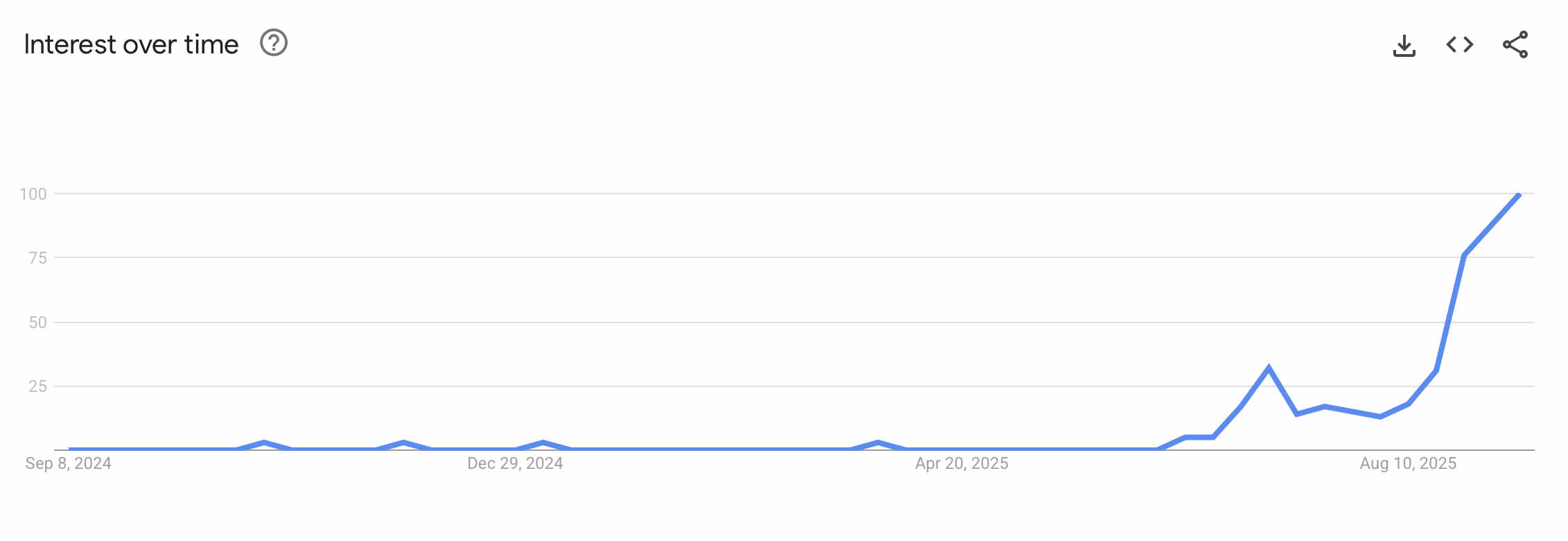Click the "Sep 8, 2024" axis label
The width and height of the screenshot is (1568, 541).
pos(69,463)
